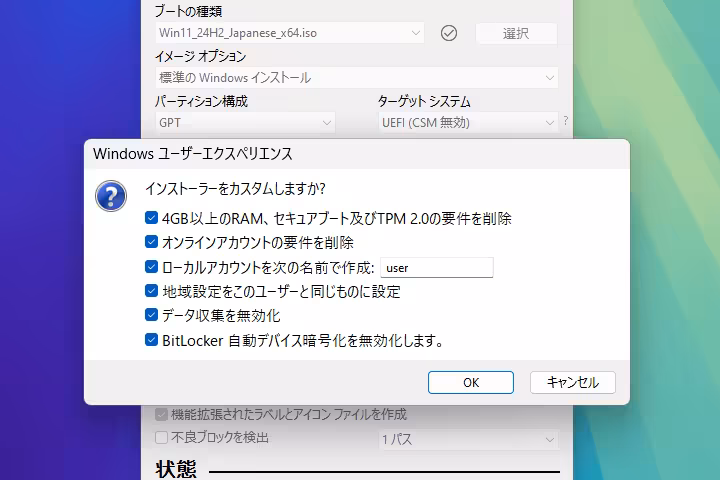Click the question mark help next to ターゲット システム
The width and height of the screenshot is (720, 480).
[x=565, y=121]
